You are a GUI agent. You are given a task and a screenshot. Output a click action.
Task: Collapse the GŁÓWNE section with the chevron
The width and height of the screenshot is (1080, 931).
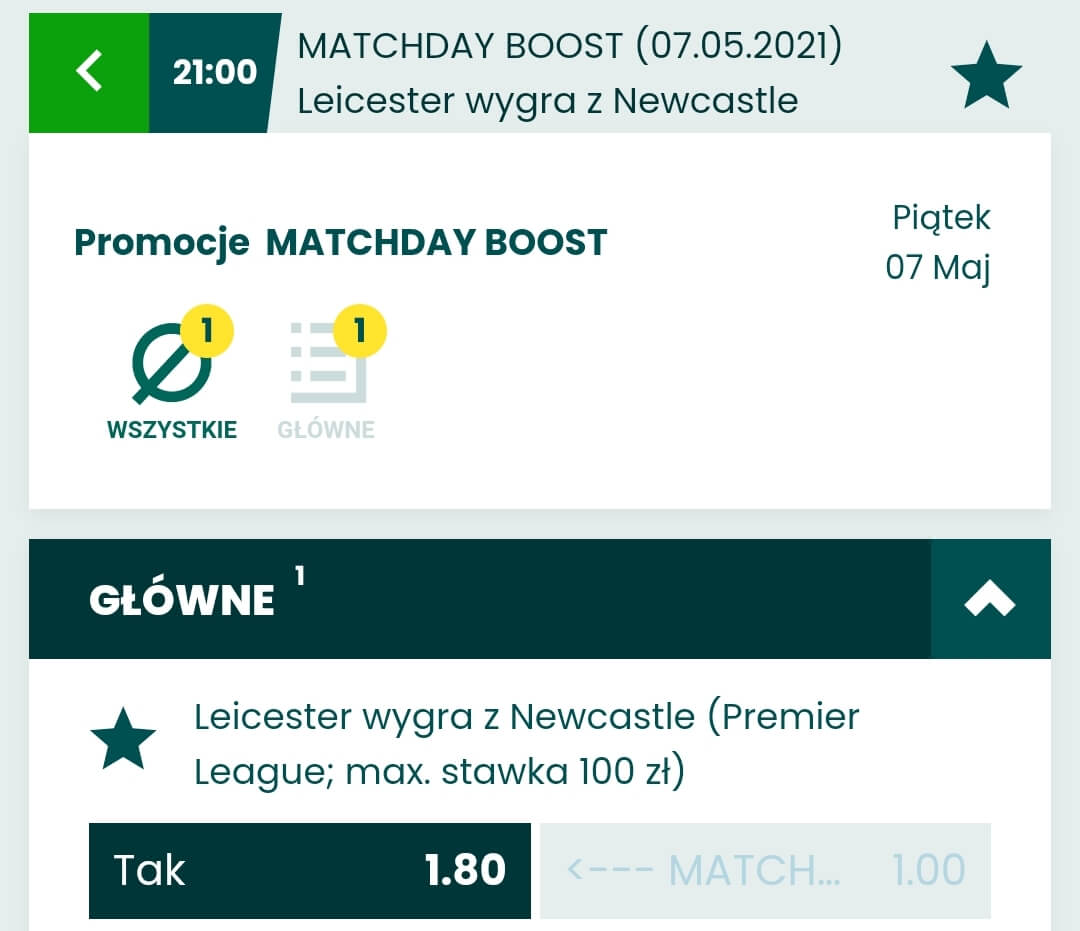[990, 599]
